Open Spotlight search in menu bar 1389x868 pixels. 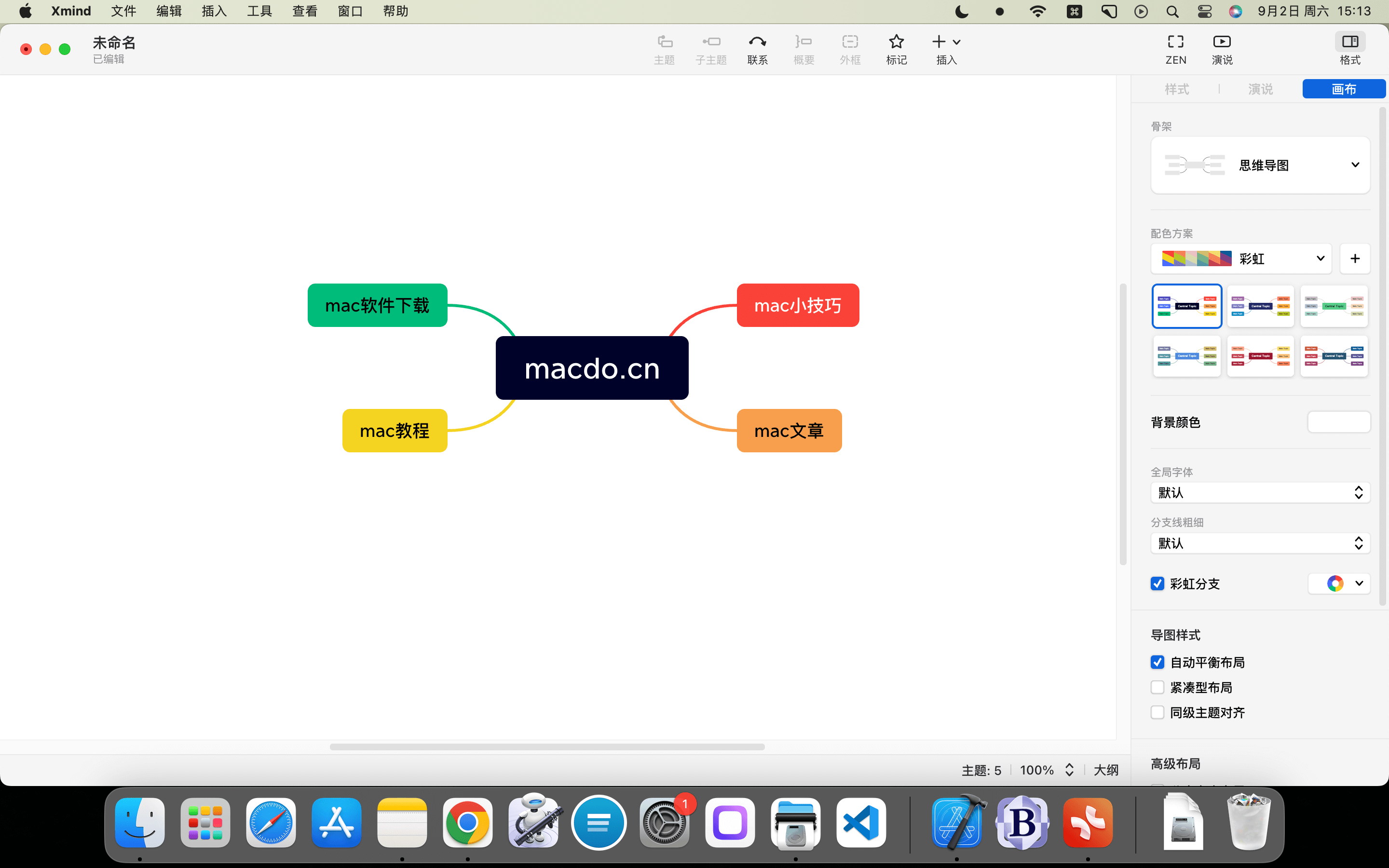[1172, 12]
